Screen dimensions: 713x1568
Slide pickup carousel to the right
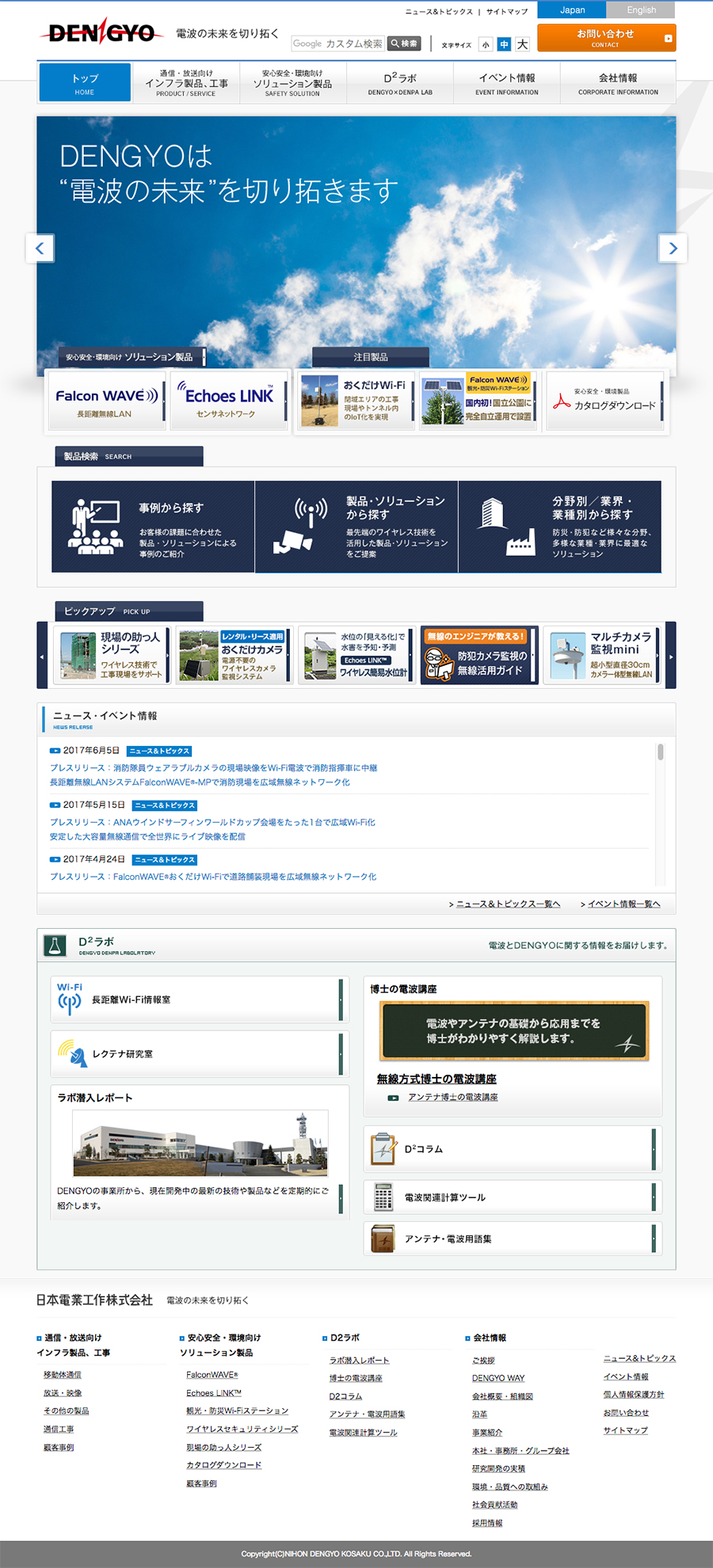670,656
